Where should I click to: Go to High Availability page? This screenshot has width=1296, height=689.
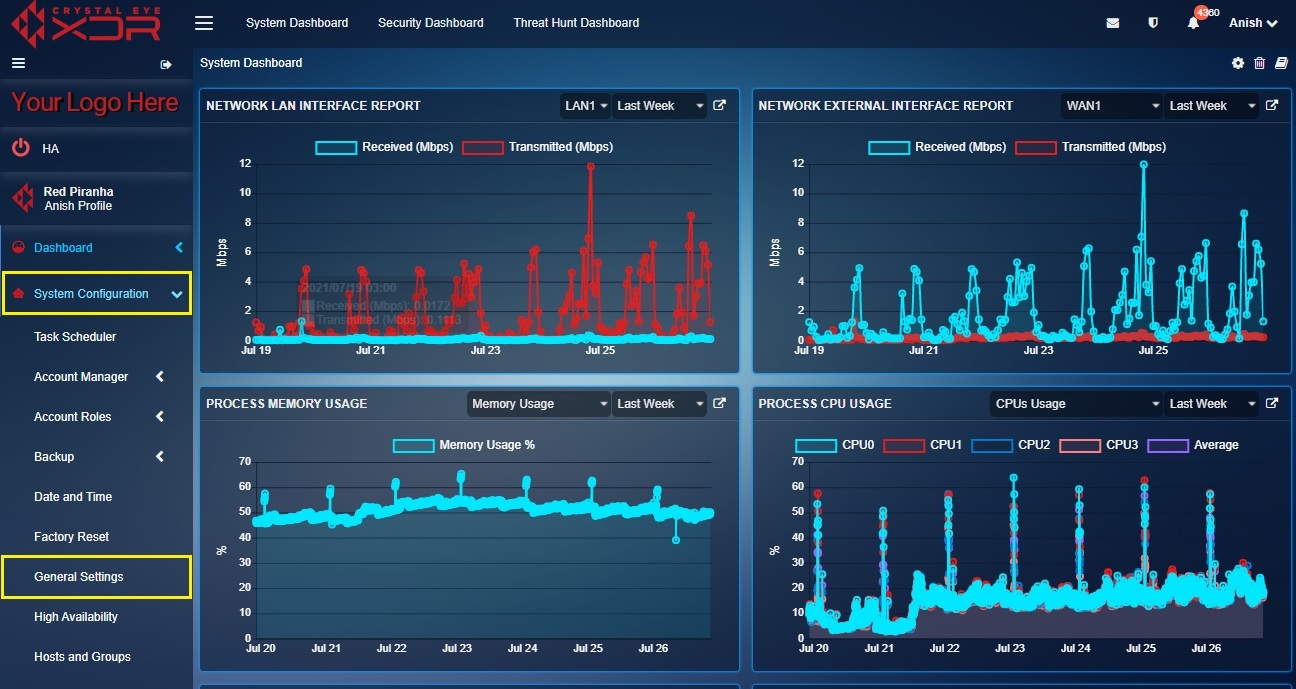click(x=76, y=617)
